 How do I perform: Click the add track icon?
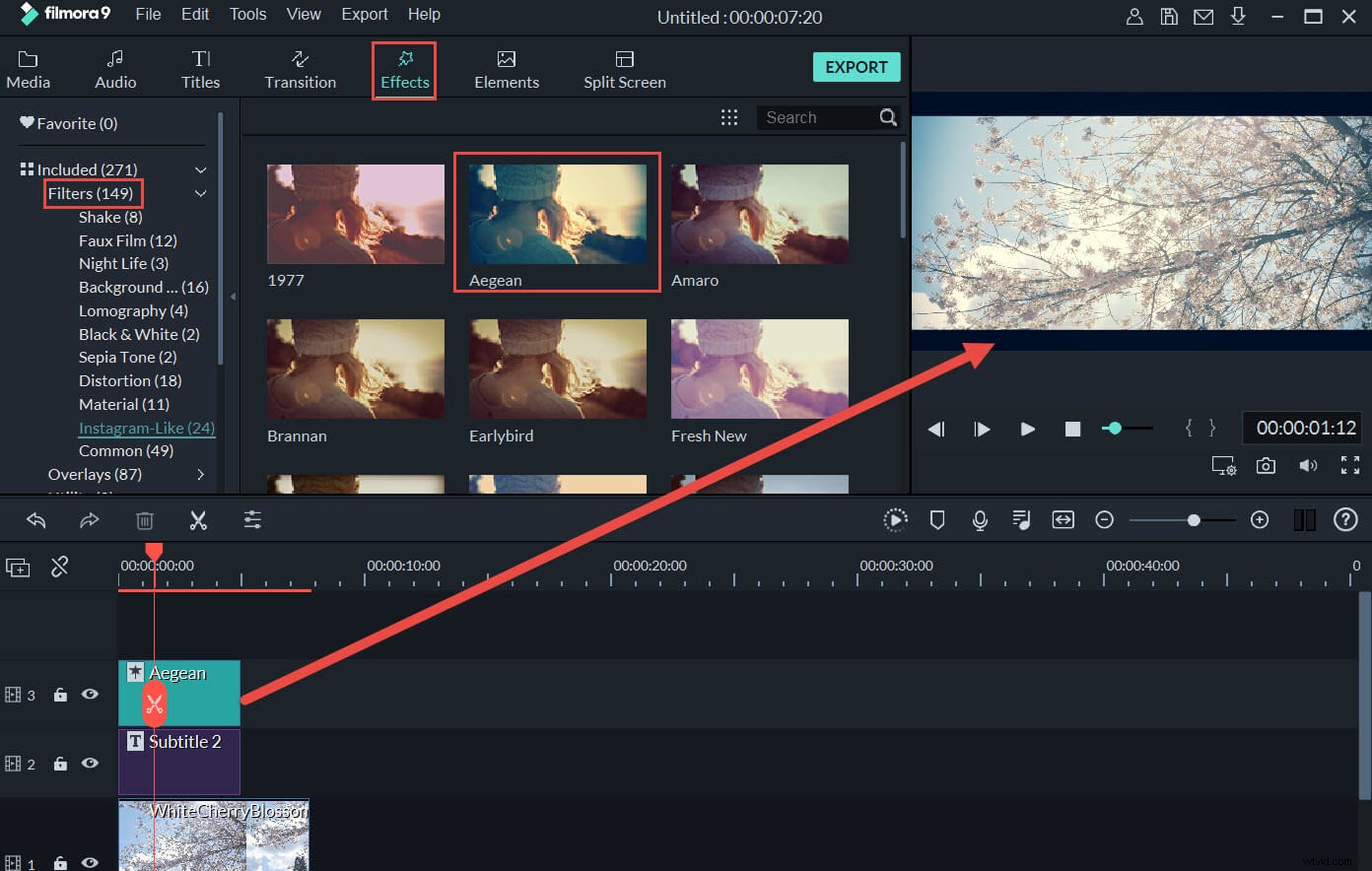18,567
